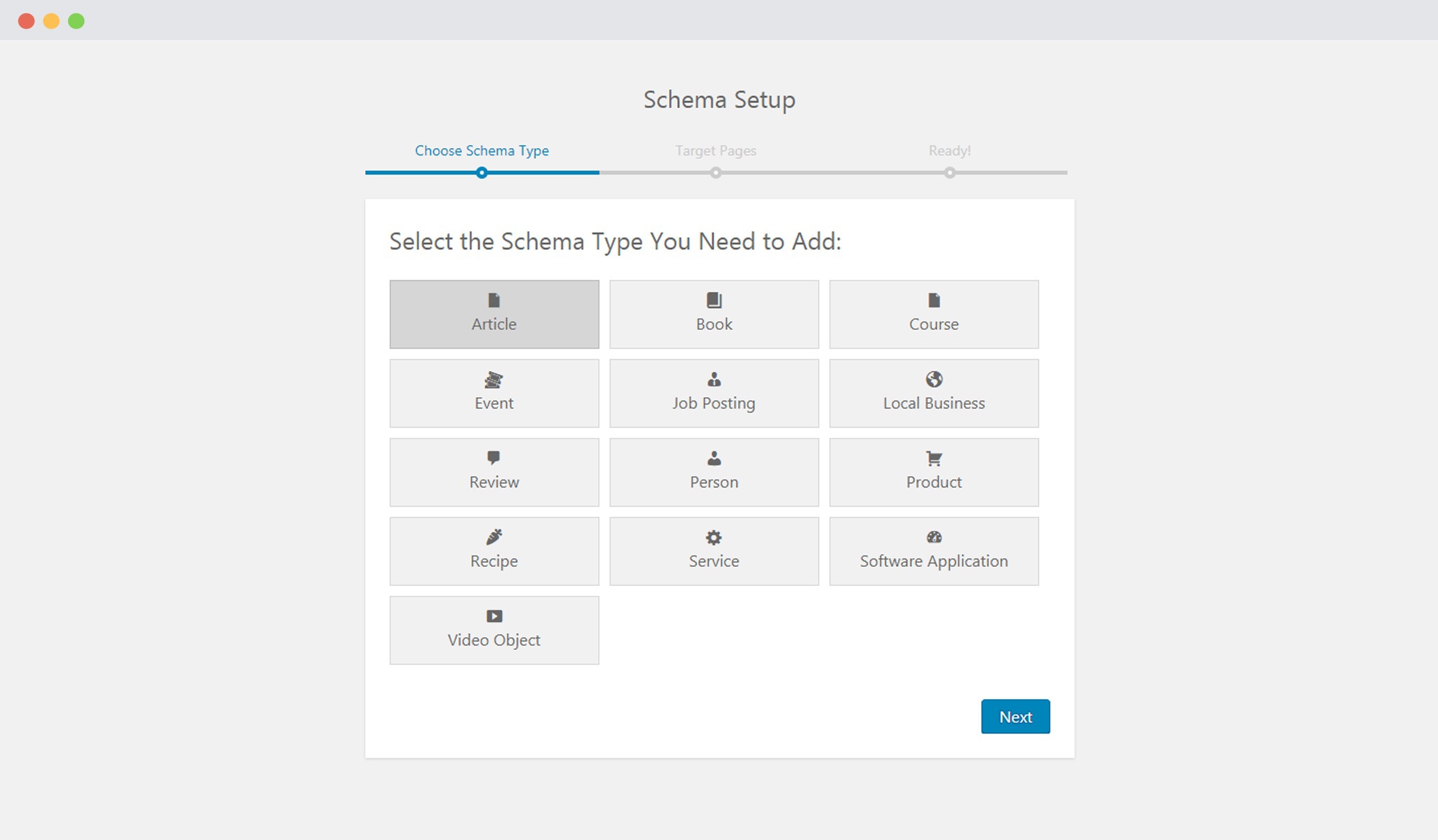This screenshot has height=840, width=1438.
Task: Pick the Person schema type
Action: point(713,472)
